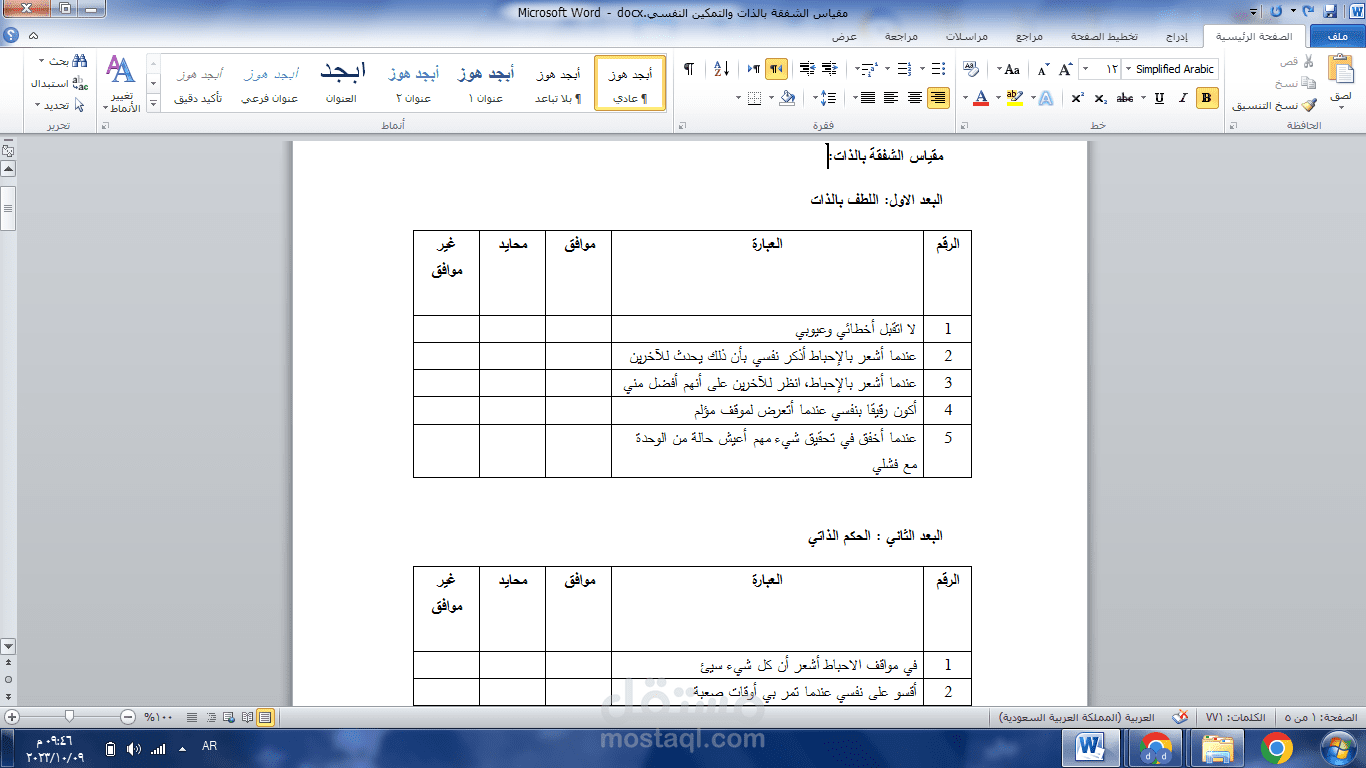Expand the styles gallery More arrow

tap(153, 104)
